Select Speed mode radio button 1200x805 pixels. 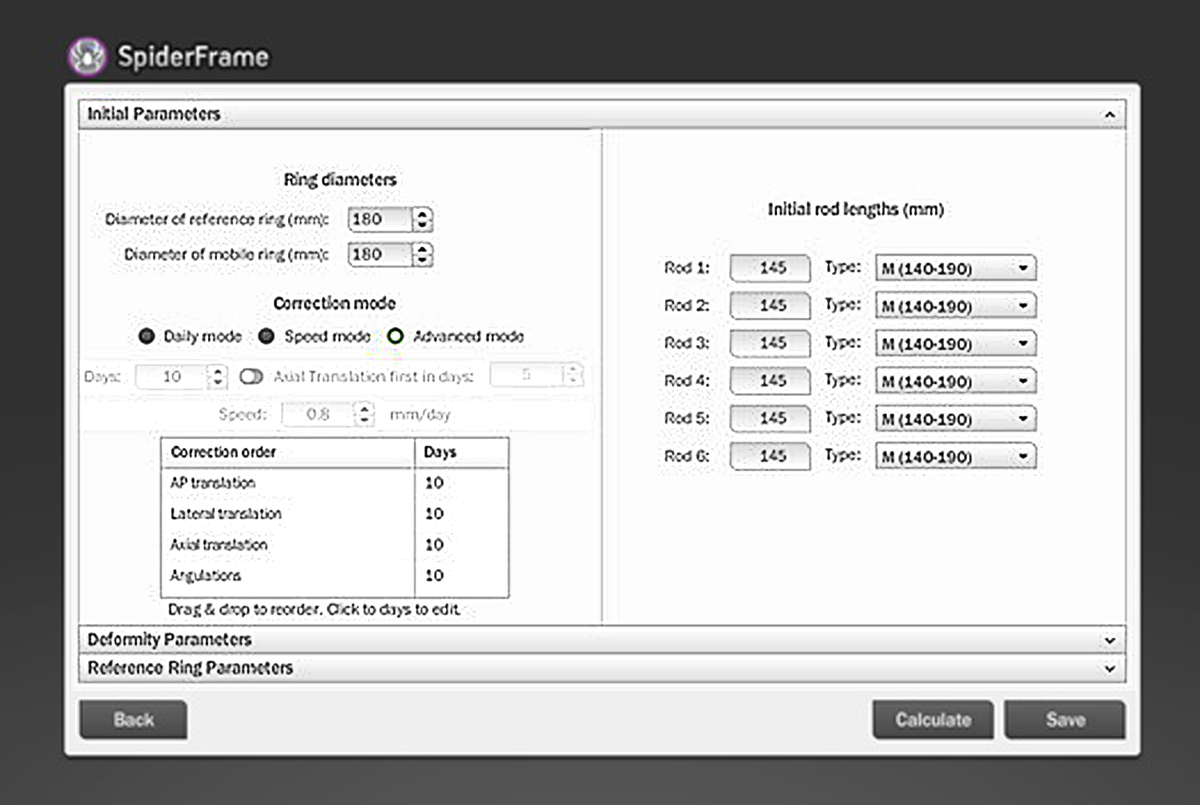point(266,336)
